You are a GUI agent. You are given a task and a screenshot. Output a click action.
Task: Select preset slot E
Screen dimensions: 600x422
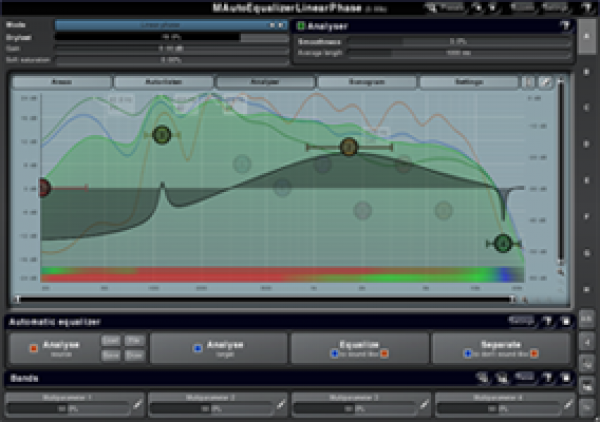587,180
